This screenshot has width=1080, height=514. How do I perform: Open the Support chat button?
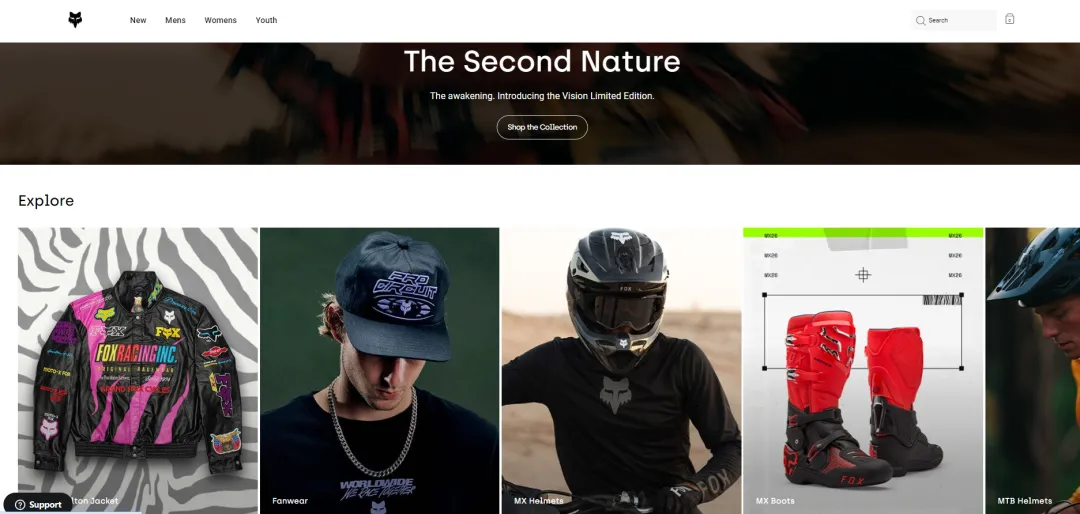click(37, 504)
